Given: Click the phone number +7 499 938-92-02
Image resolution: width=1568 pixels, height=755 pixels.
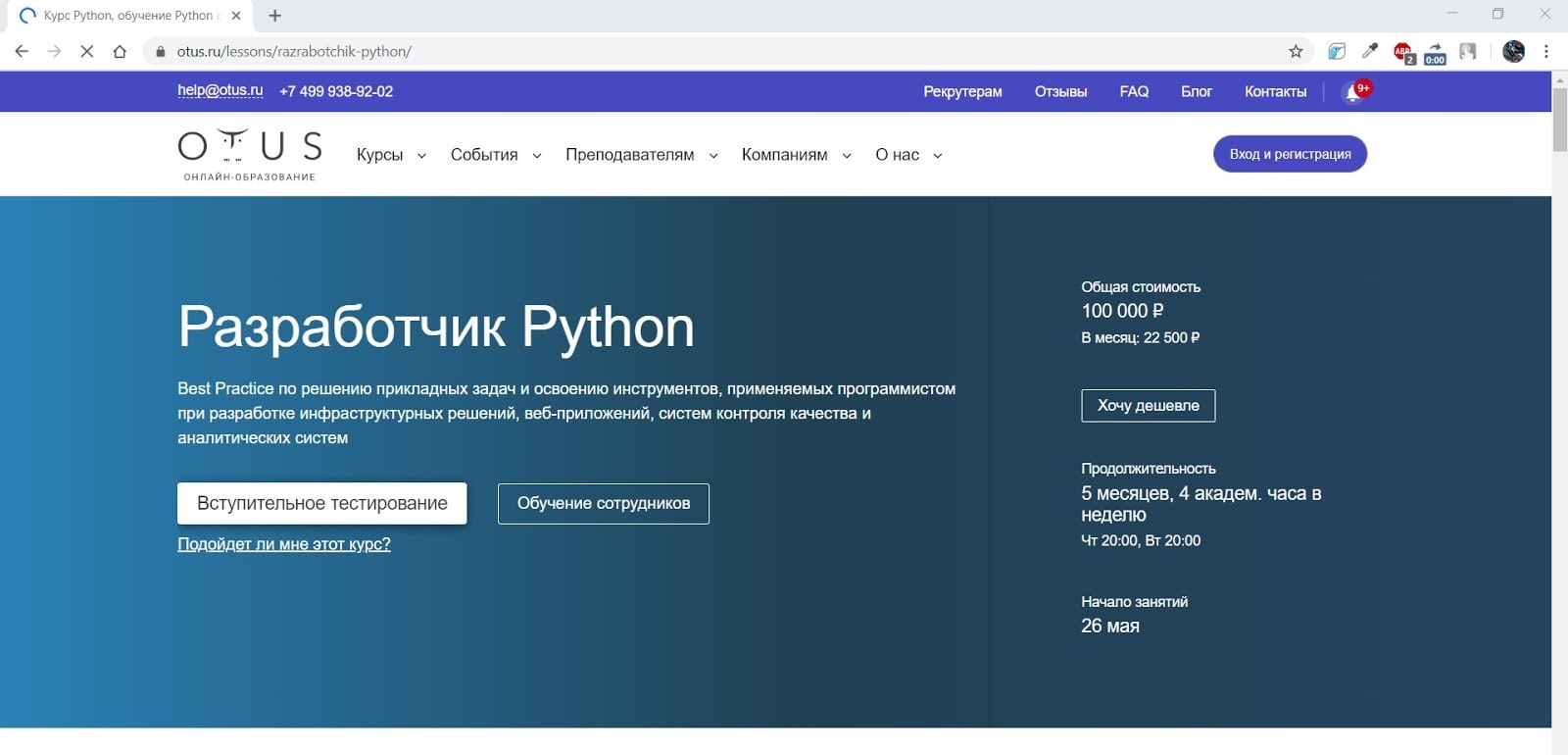Looking at the screenshot, I should (336, 91).
